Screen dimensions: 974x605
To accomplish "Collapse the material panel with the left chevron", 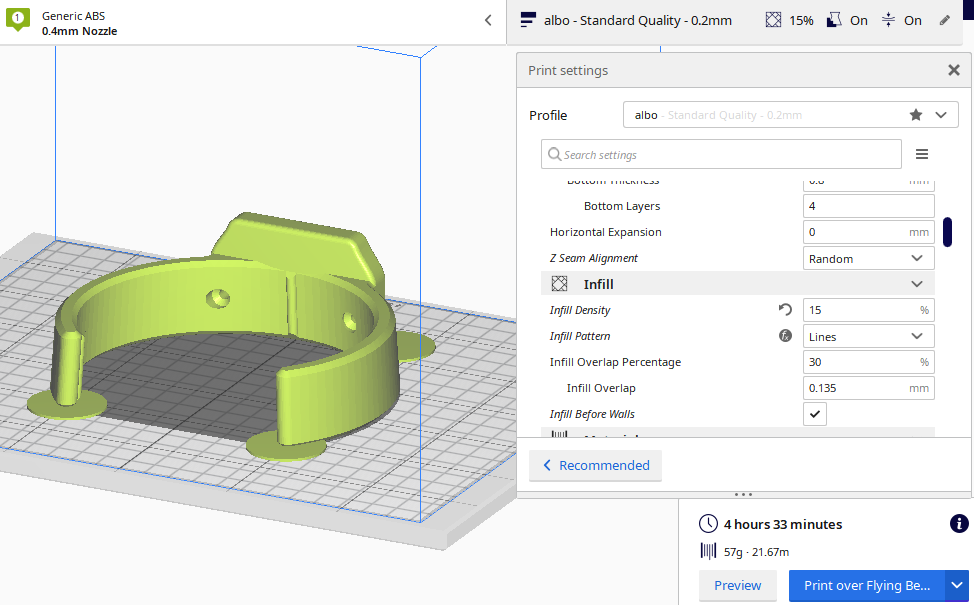I will click(488, 20).
